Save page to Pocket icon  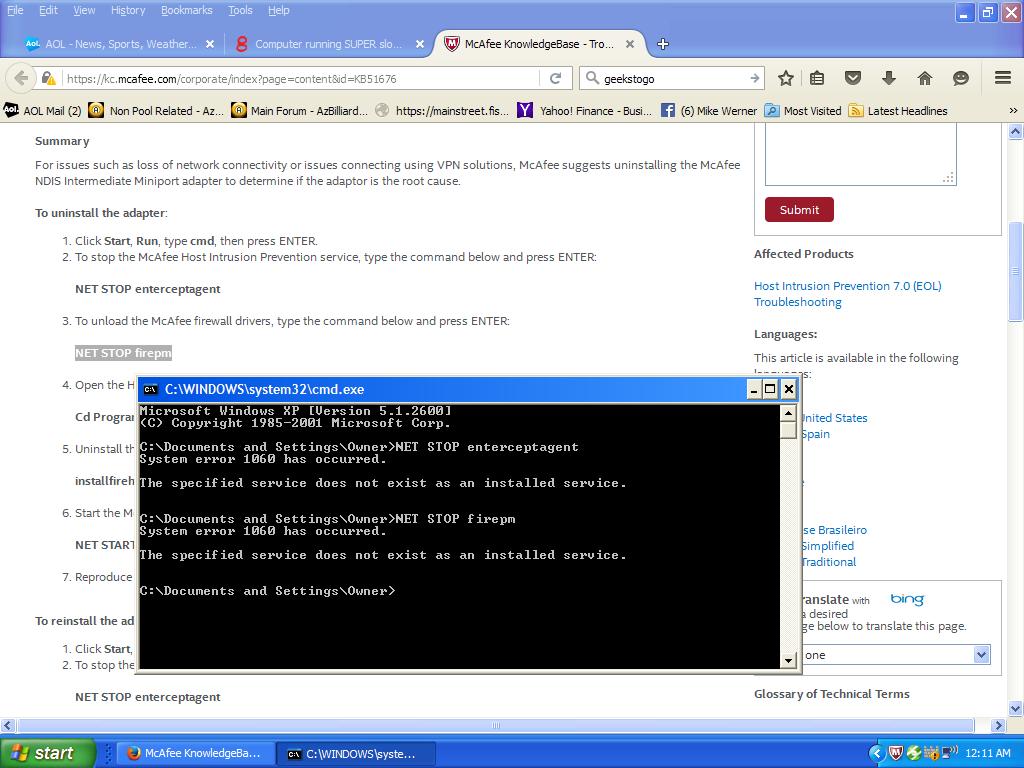[x=853, y=78]
